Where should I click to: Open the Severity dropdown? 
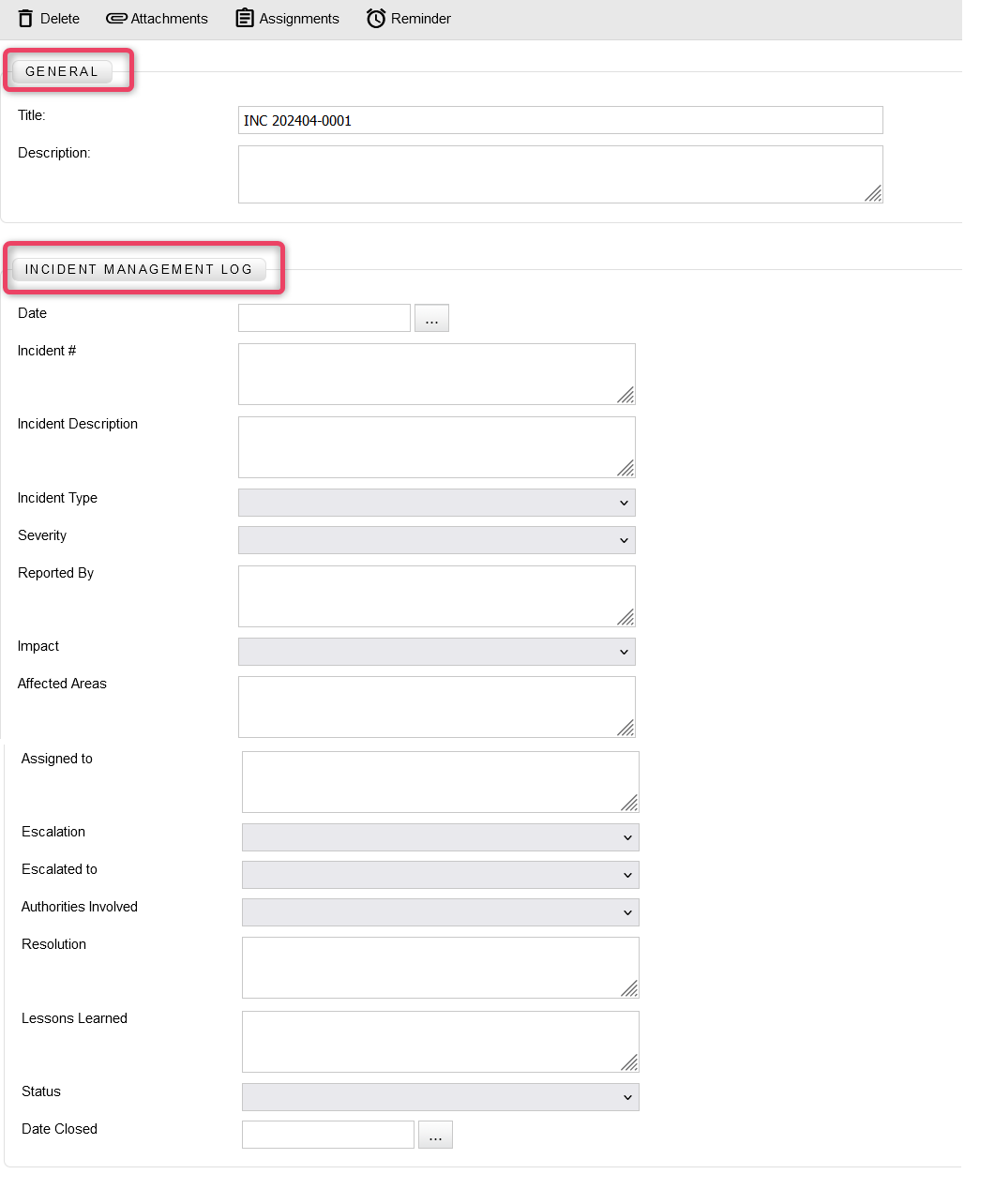(437, 540)
